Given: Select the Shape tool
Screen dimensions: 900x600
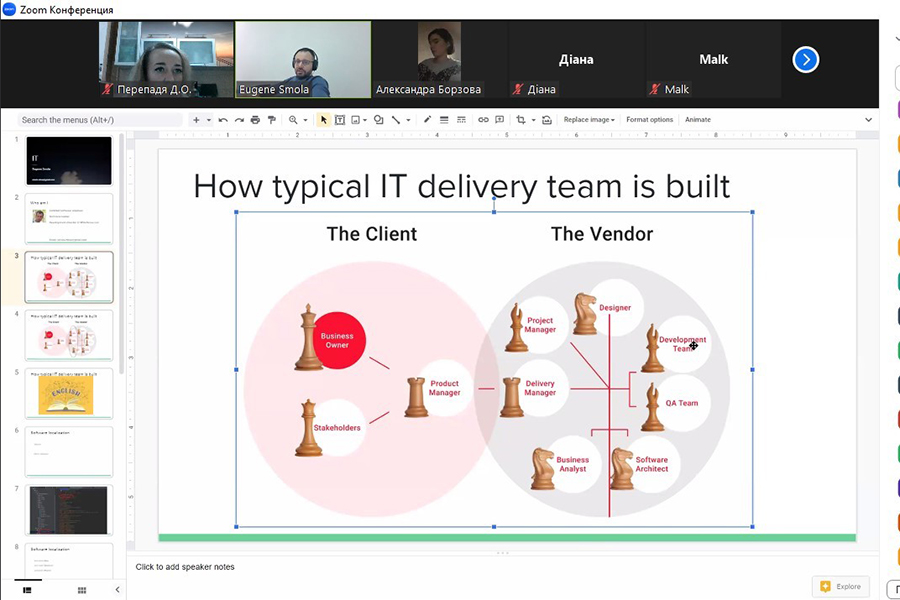Looking at the screenshot, I should click(378, 119).
